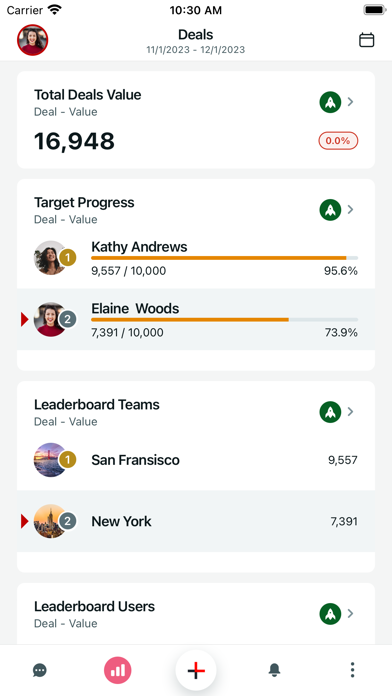The width and height of the screenshot is (392, 696).
Task: Expand Leaderboard Teams chevron
Action: click(351, 412)
